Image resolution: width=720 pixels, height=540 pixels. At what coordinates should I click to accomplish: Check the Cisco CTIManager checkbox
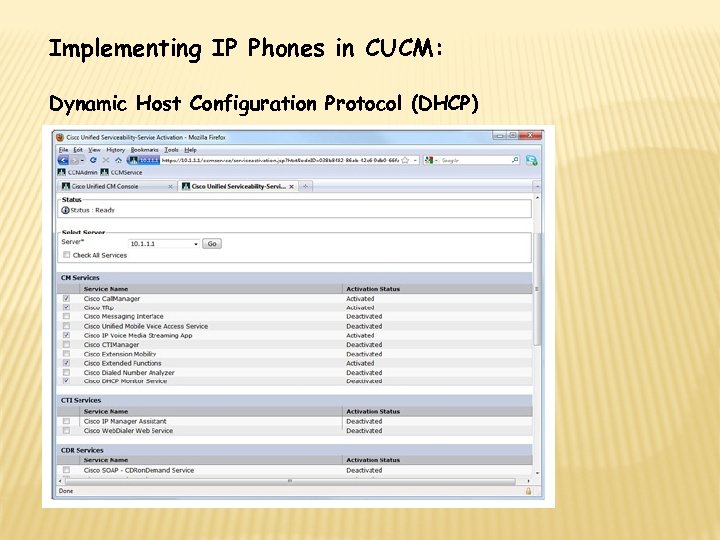tap(66, 344)
